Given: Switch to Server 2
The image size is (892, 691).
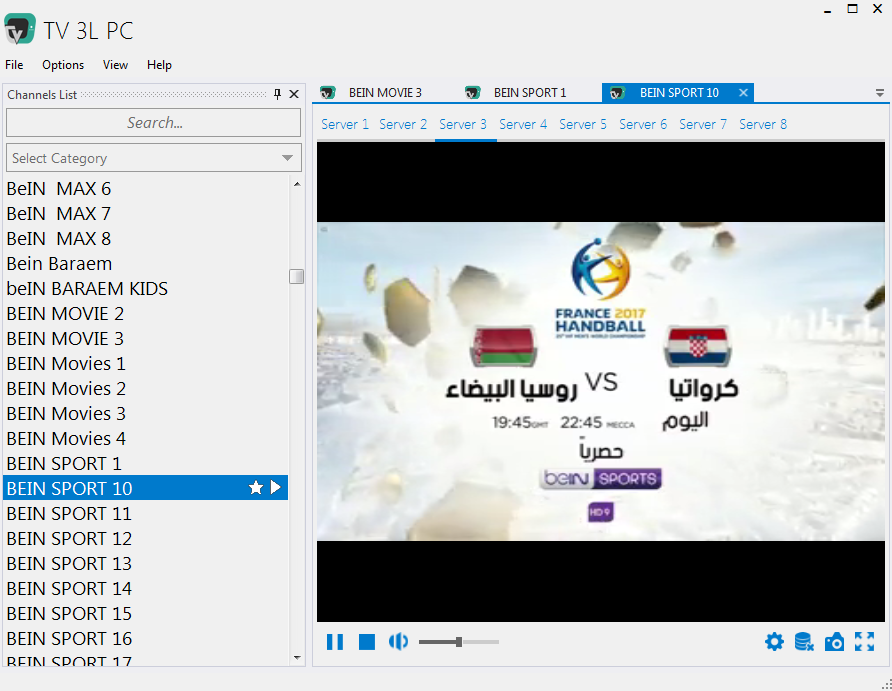Looking at the screenshot, I should point(403,125).
